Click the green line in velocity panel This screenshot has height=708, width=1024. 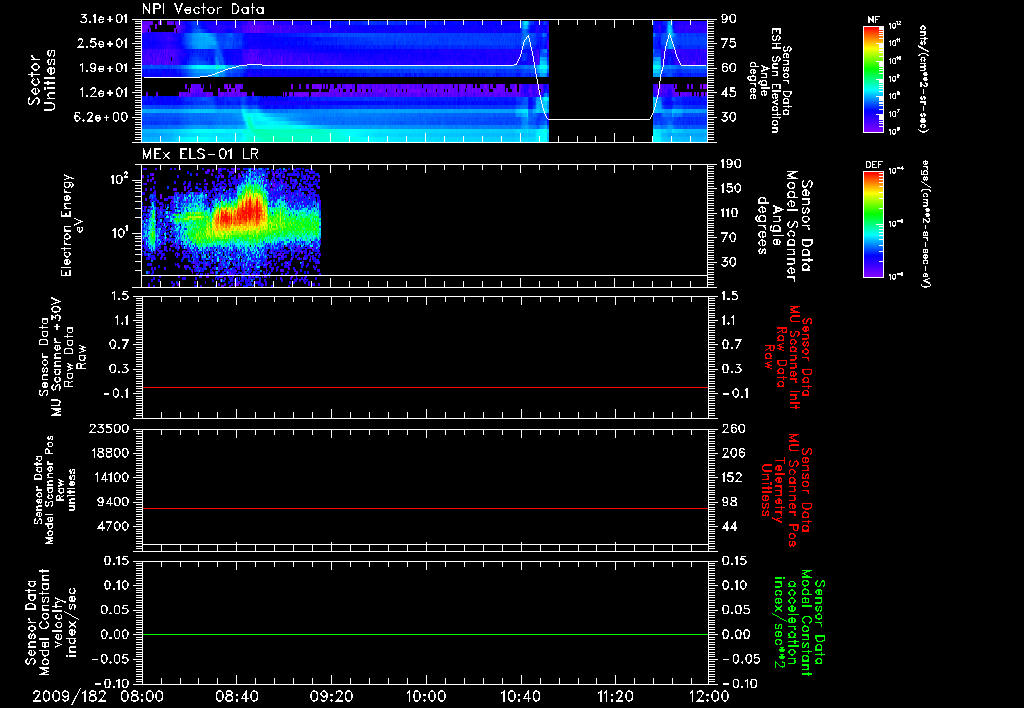(x=424, y=634)
